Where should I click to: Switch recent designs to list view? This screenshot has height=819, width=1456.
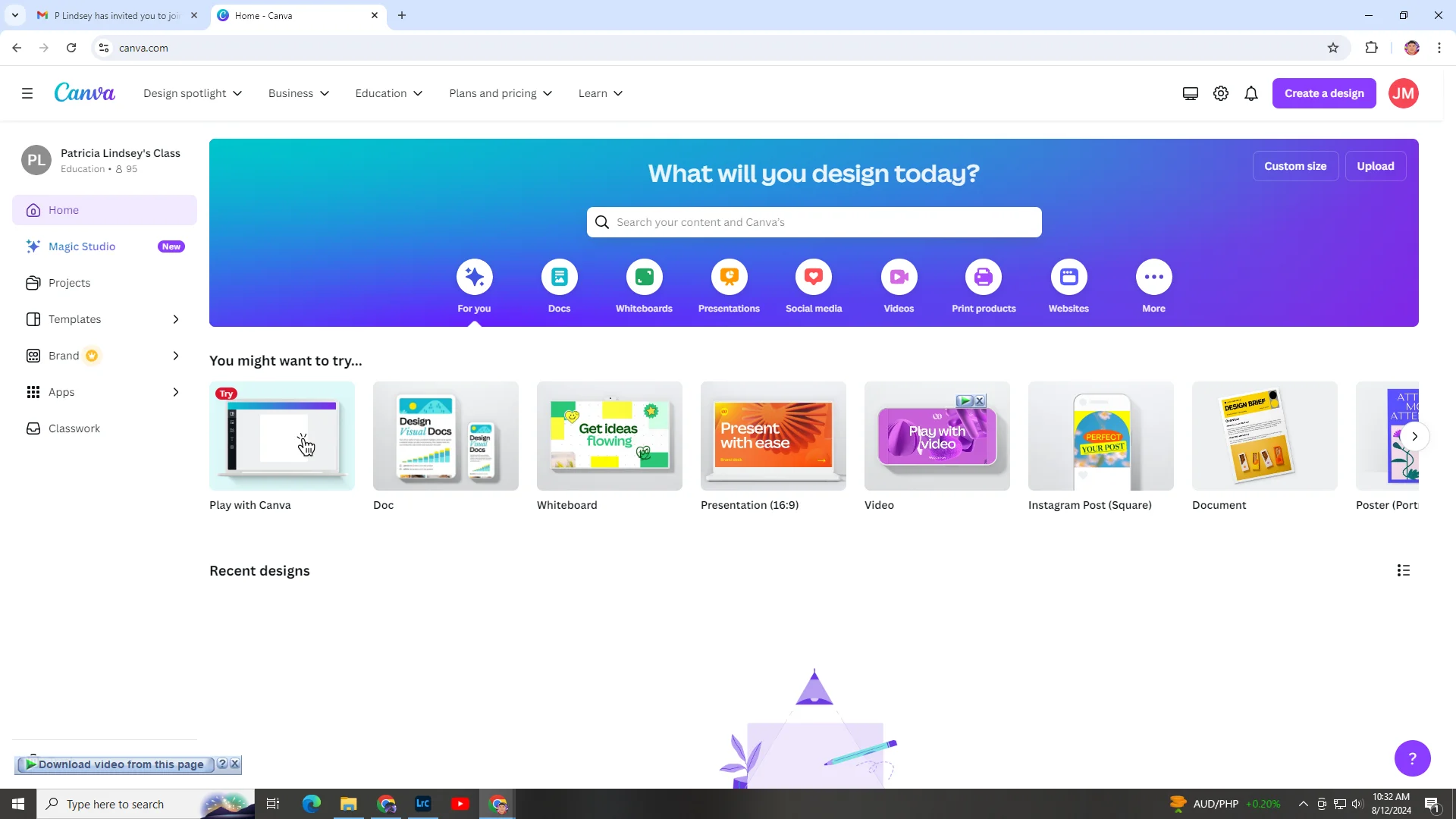(x=1404, y=570)
